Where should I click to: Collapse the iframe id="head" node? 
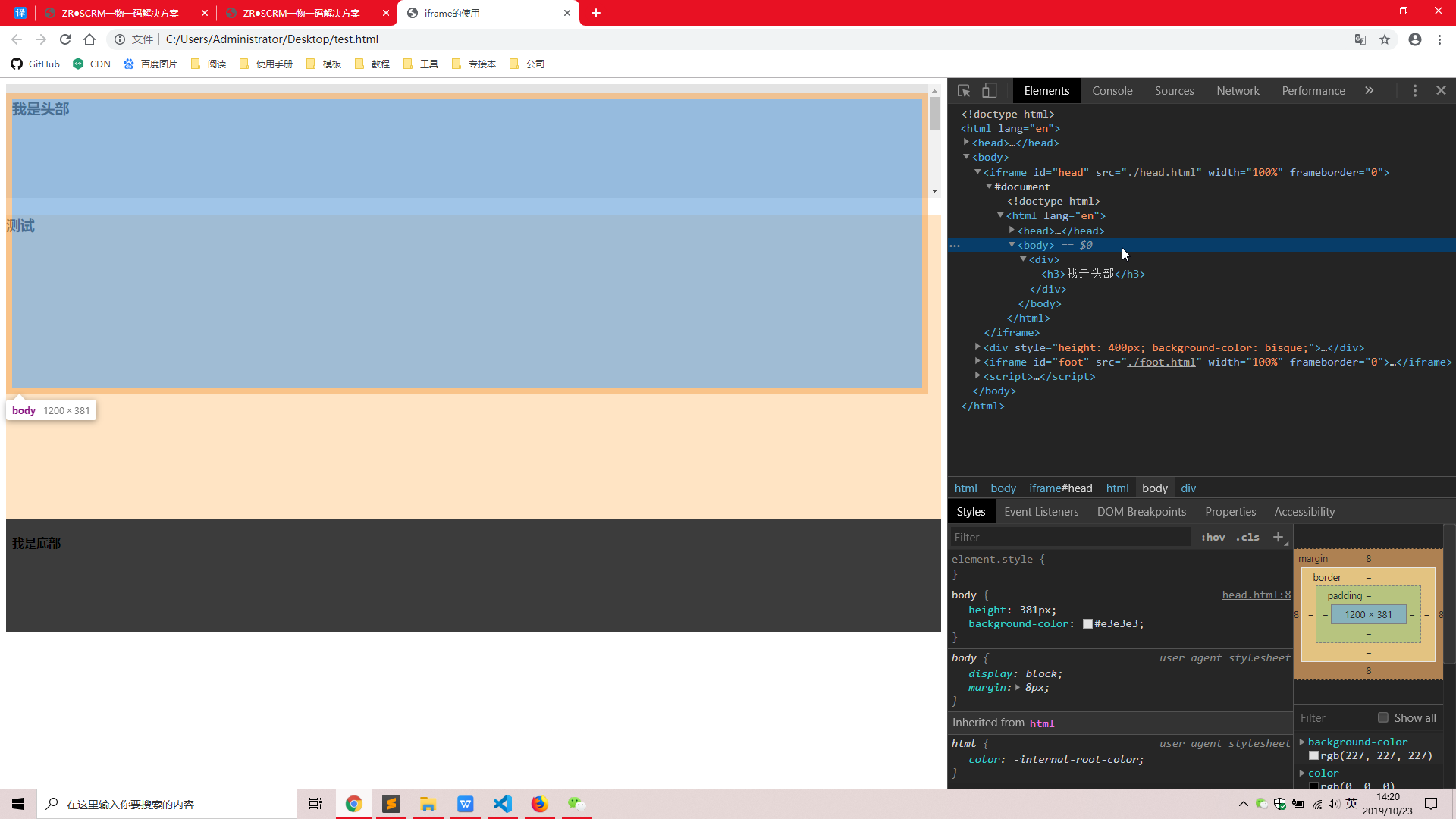[977, 172]
